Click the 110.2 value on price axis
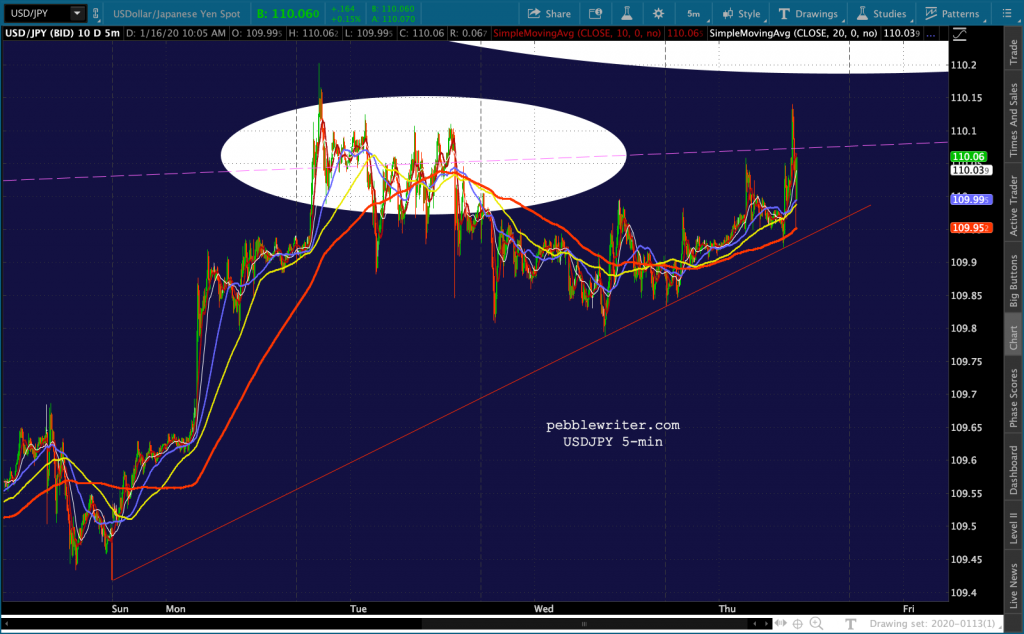 tap(963, 65)
